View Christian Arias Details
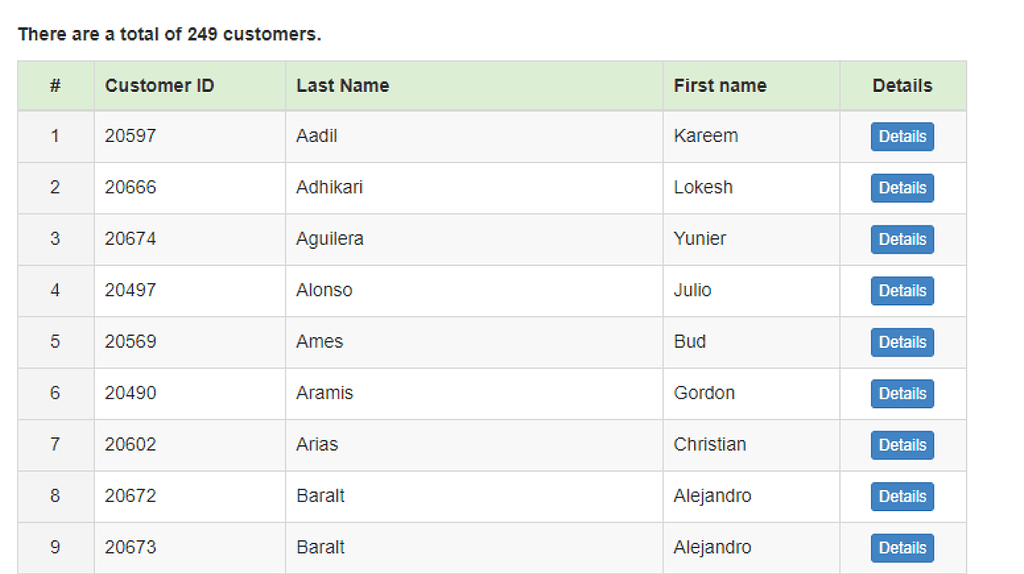This screenshot has height=574, width=1024. [x=902, y=445]
